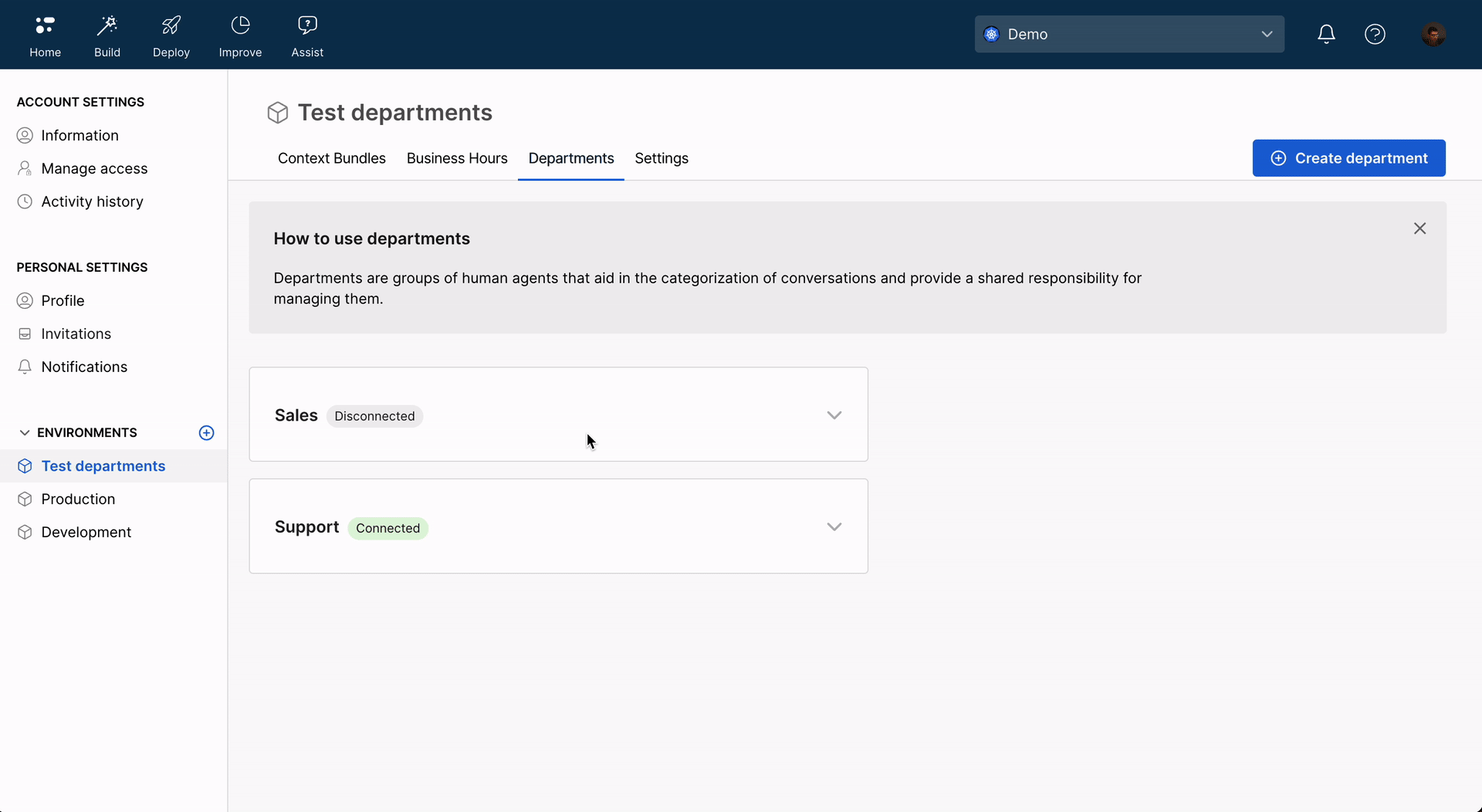Click the Create department button

tap(1348, 158)
